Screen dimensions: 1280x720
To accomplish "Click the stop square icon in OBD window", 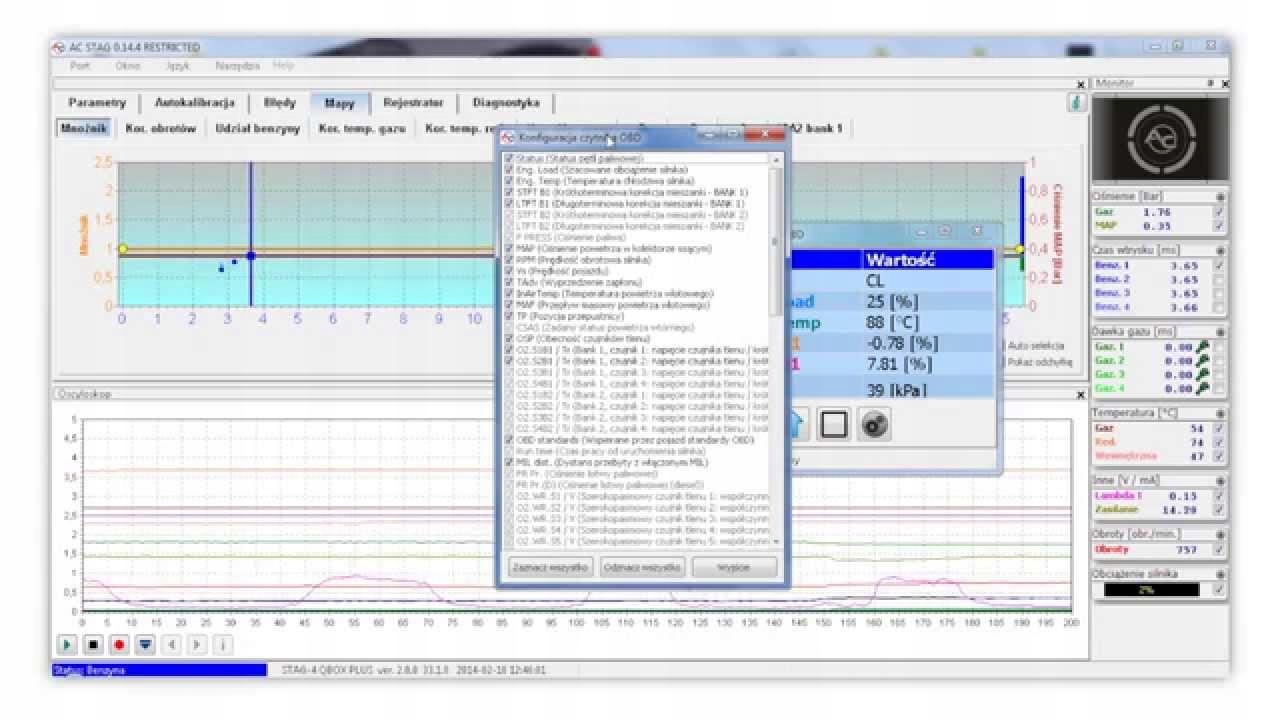I will click(833, 425).
